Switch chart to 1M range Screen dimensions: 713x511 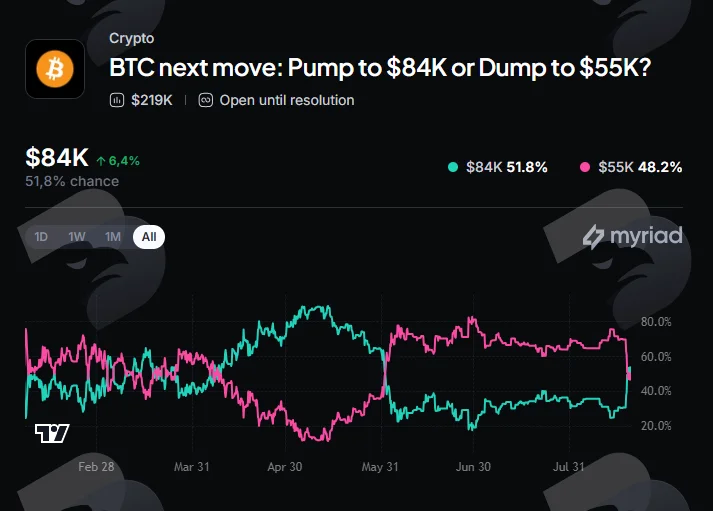[113, 237]
